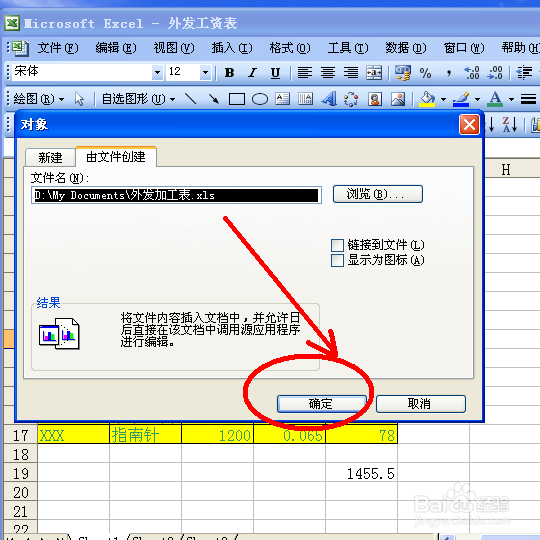Click the workbook icon beside 文件 menu
The height and width of the screenshot is (540, 540).
click(20, 48)
